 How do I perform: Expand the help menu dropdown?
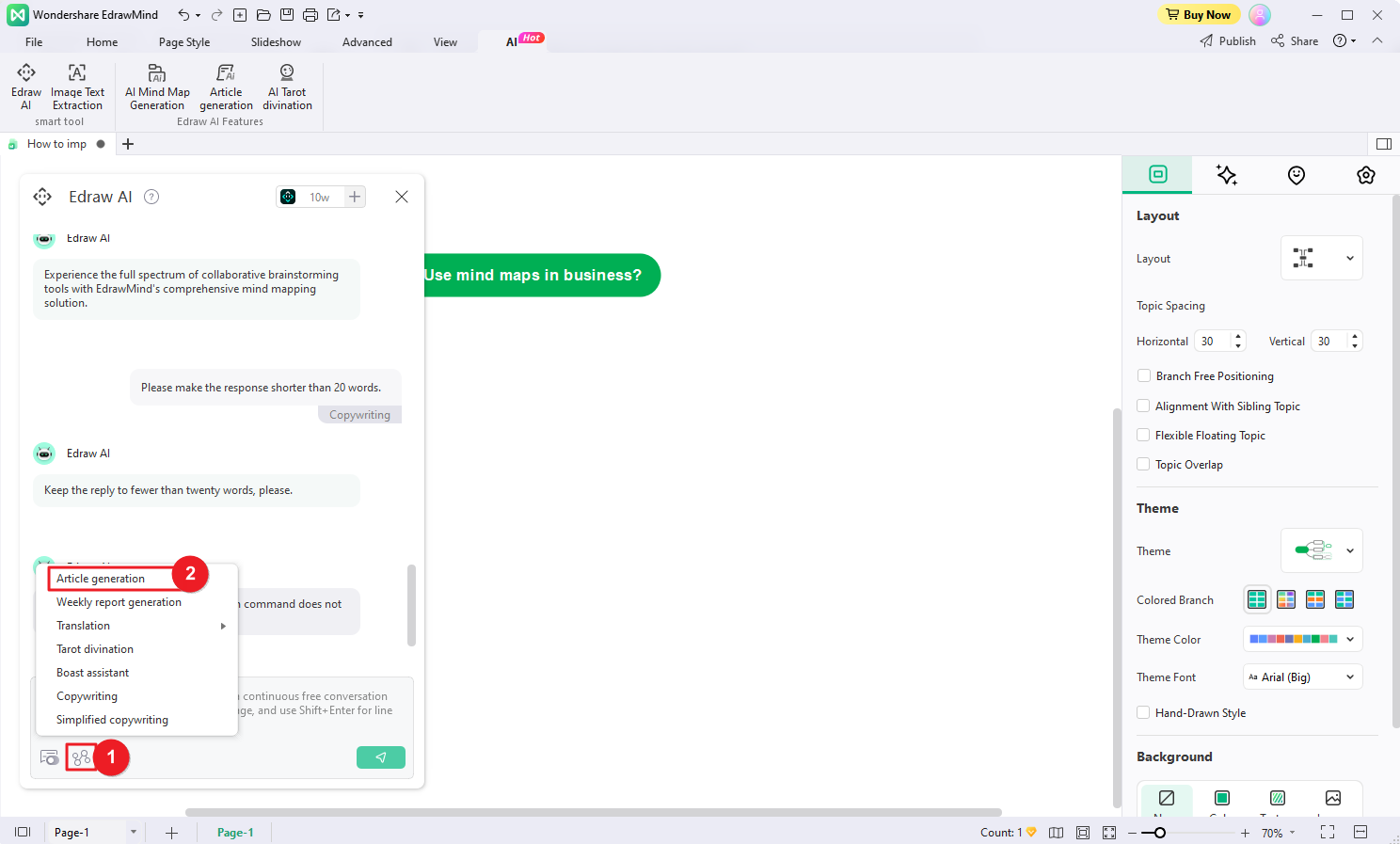pos(1354,41)
